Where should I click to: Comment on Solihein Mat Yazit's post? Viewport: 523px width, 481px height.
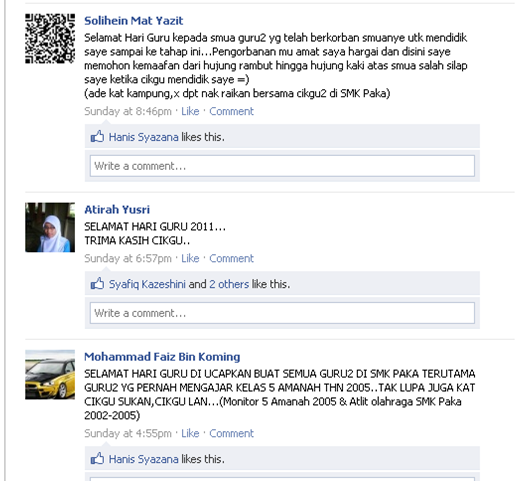coord(231,111)
